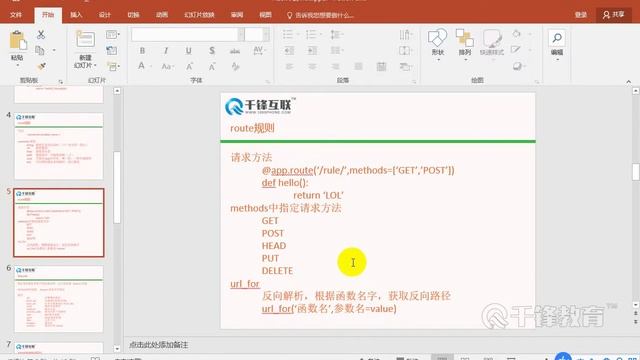
Task: Toggle Justify paragraph alignment
Action: point(358,66)
